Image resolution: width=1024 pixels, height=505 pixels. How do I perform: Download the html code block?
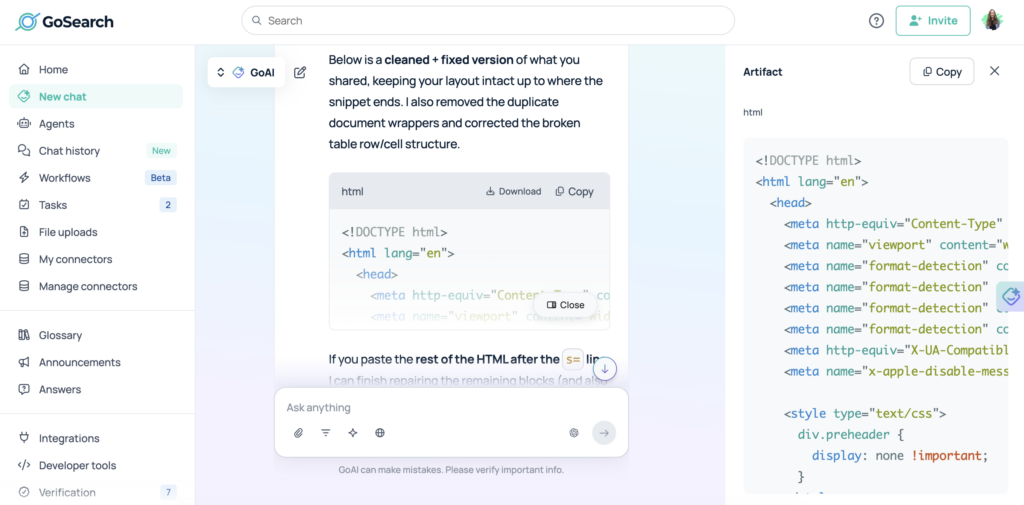click(x=513, y=191)
